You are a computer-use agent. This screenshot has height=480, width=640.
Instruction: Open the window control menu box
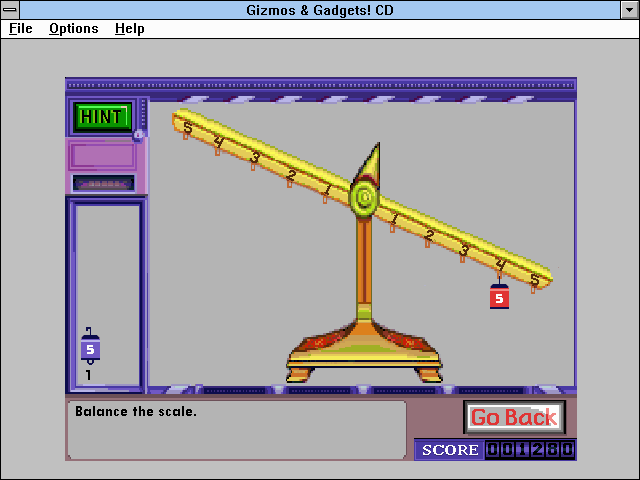coord(10,10)
